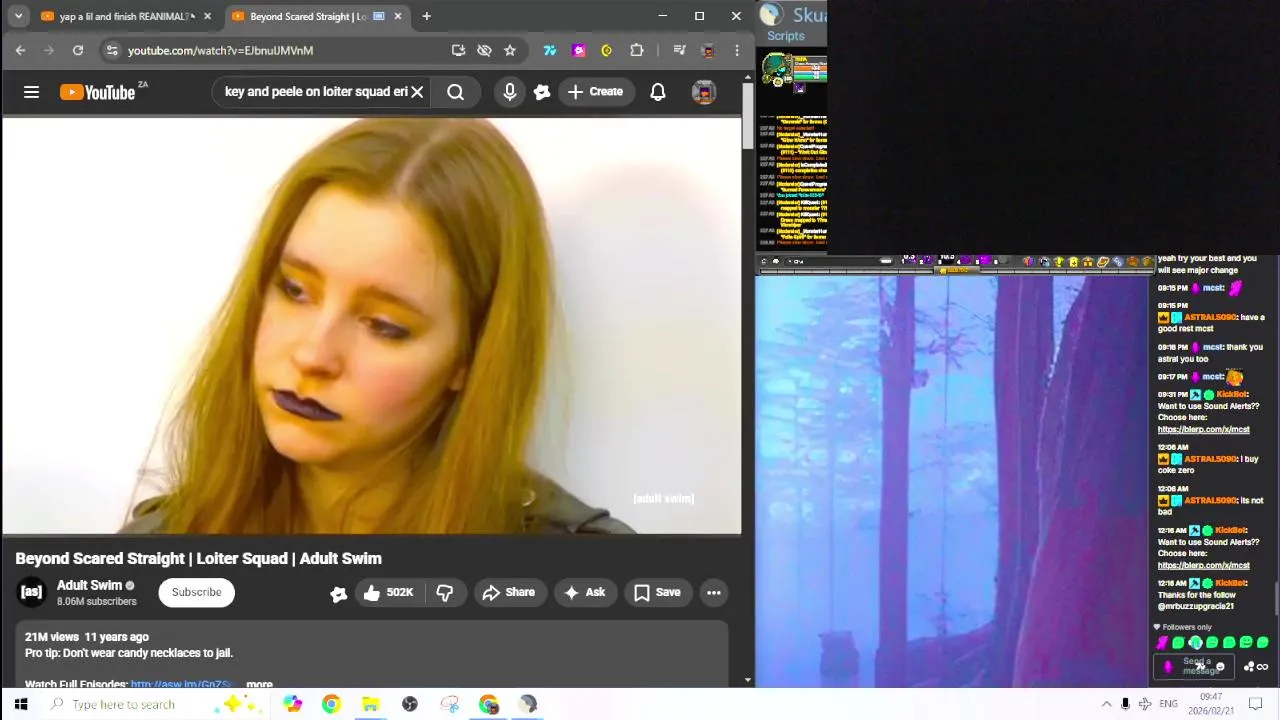Screen dimensions: 1280x720
Task: View site information icon in address bar
Action: (112, 50)
